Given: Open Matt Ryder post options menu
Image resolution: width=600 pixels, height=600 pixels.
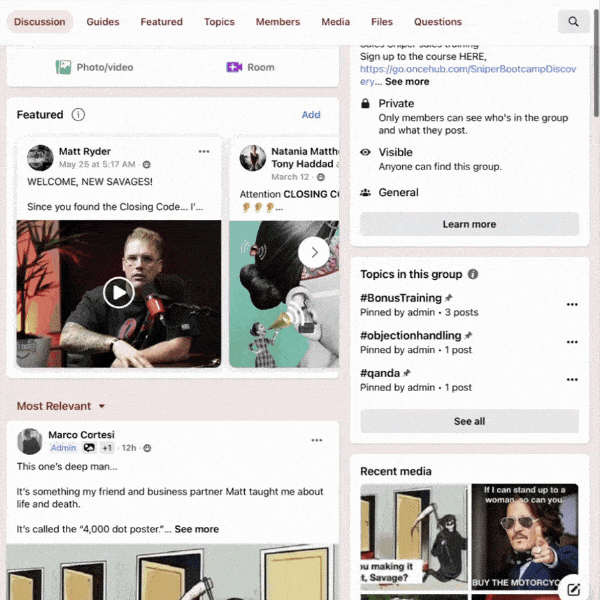Looking at the screenshot, I should [204, 152].
